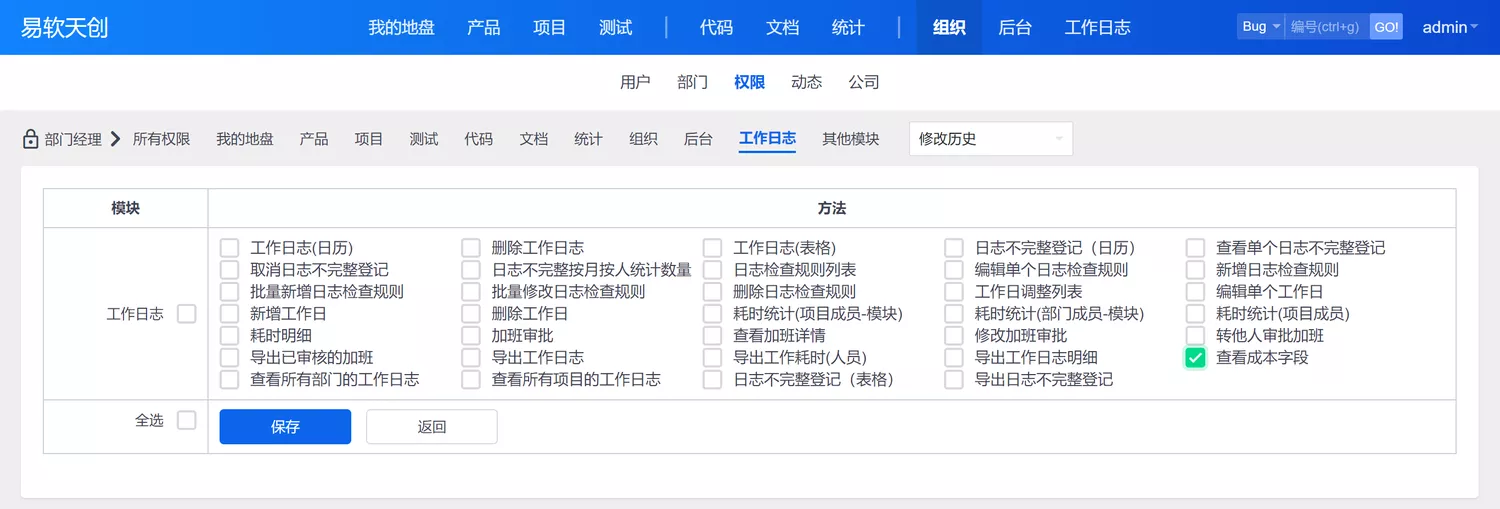Uncheck the 查看成本字段 checkbox

point(1195,358)
